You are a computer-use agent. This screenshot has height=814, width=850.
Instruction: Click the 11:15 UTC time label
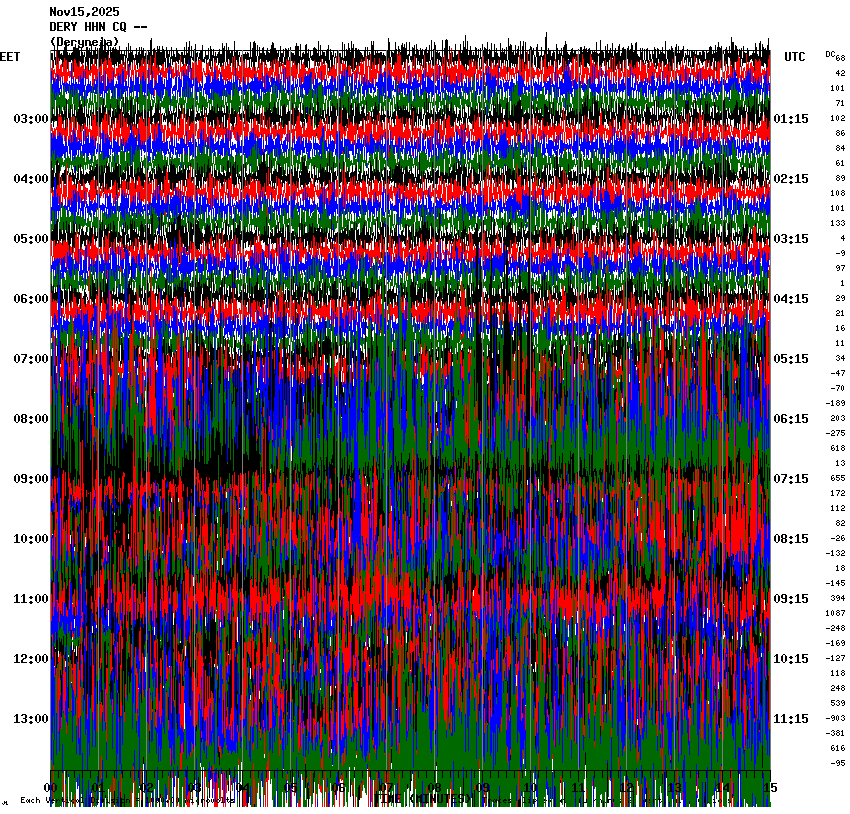tap(791, 719)
